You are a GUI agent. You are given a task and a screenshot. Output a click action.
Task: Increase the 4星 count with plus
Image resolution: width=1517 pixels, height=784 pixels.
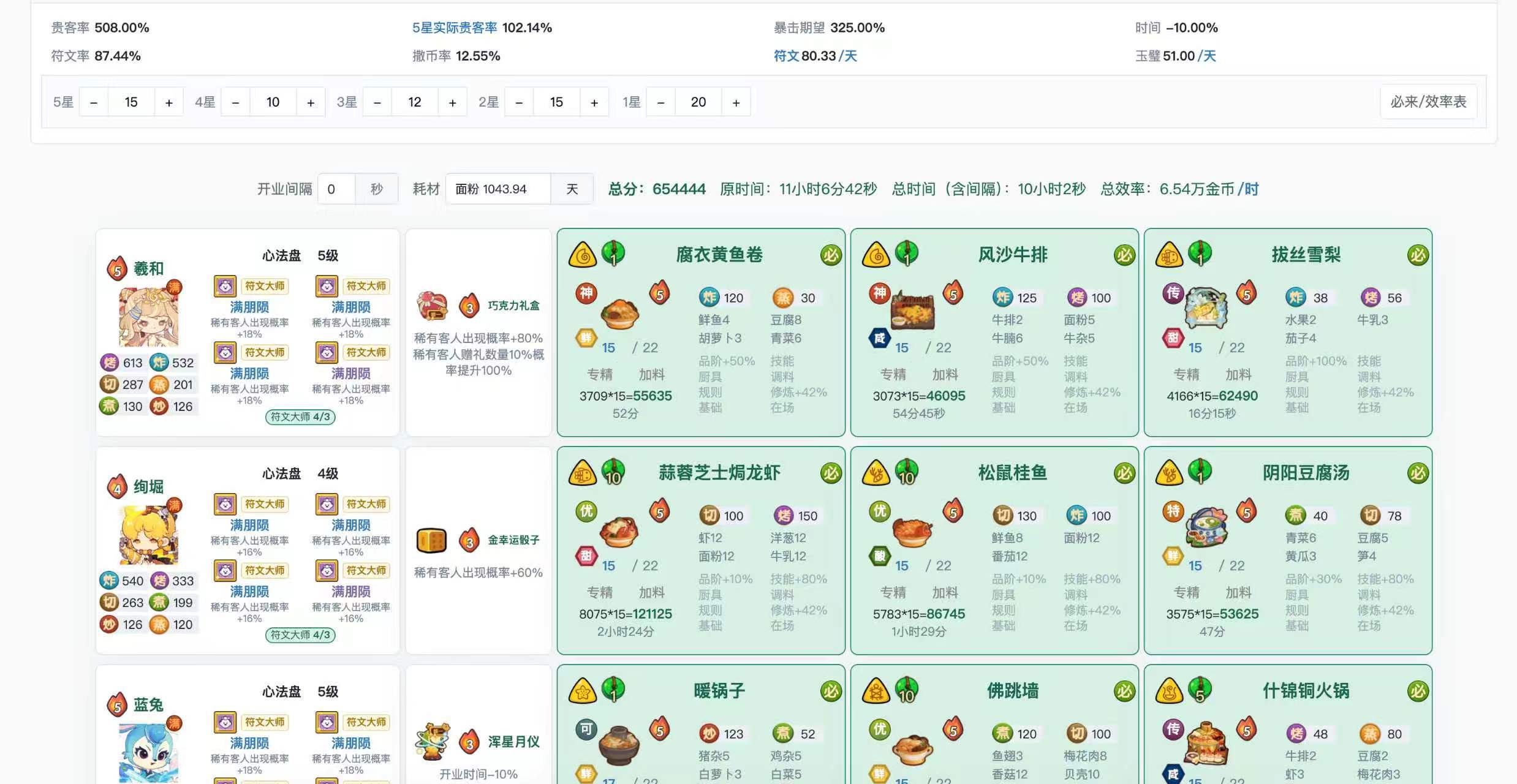click(x=311, y=102)
